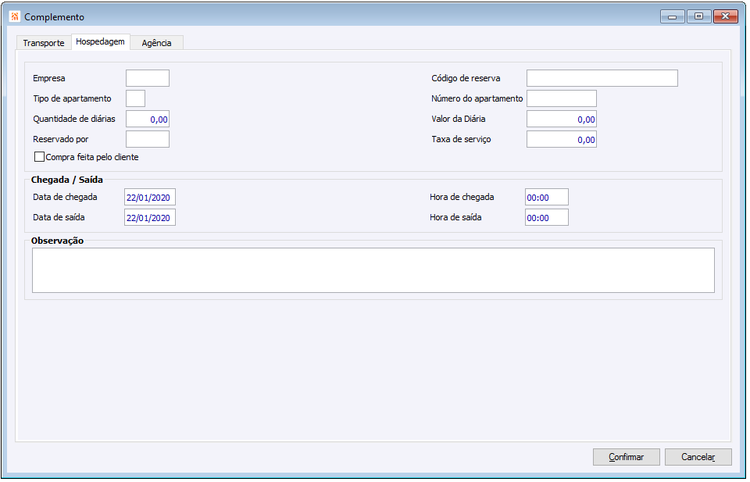Focus the Número do apartamento field
Screen dimensions: 750x482
(562, 99)
